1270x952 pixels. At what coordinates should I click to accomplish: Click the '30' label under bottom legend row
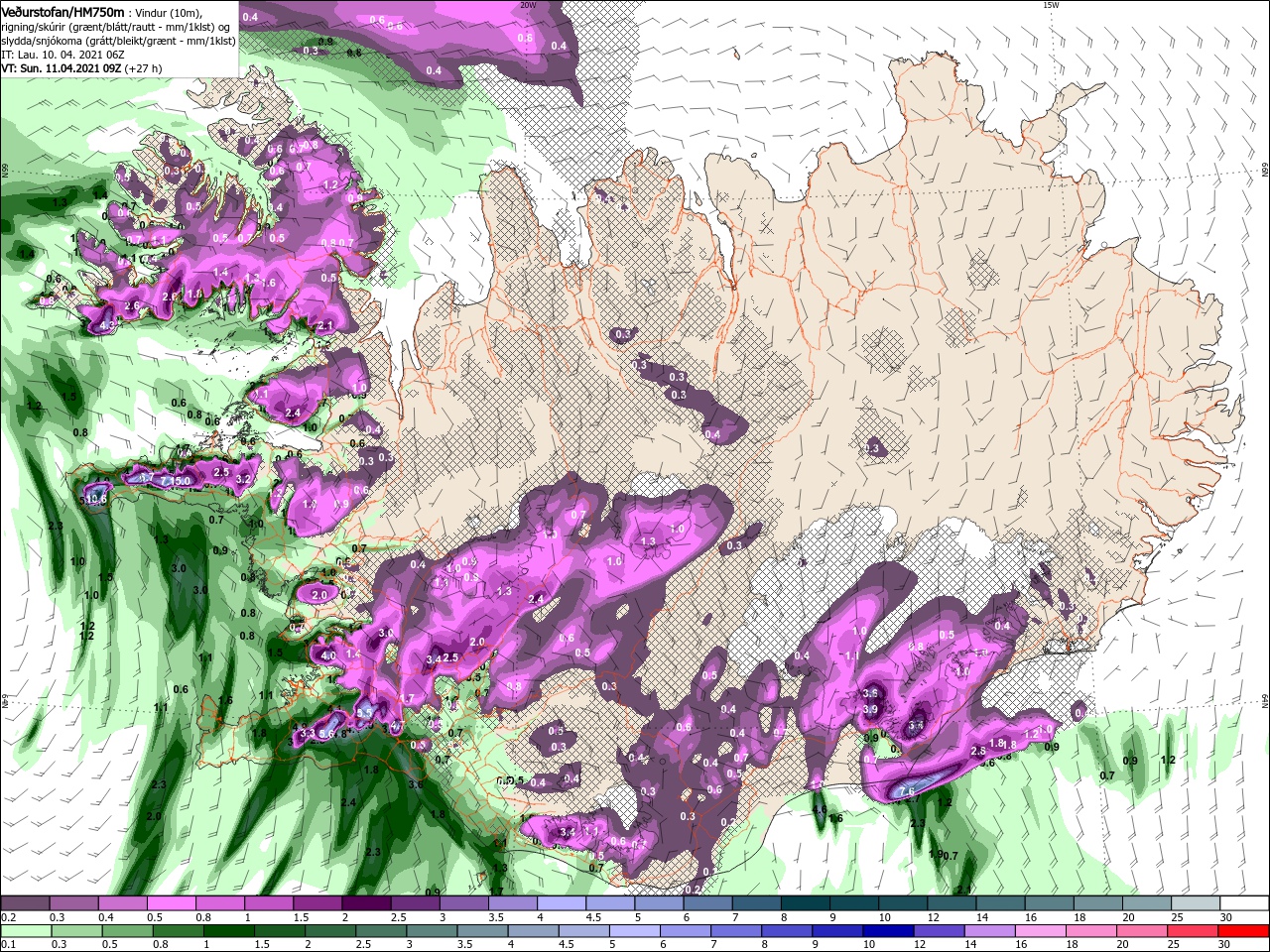pyautogui.click(x=1226, y=945)
